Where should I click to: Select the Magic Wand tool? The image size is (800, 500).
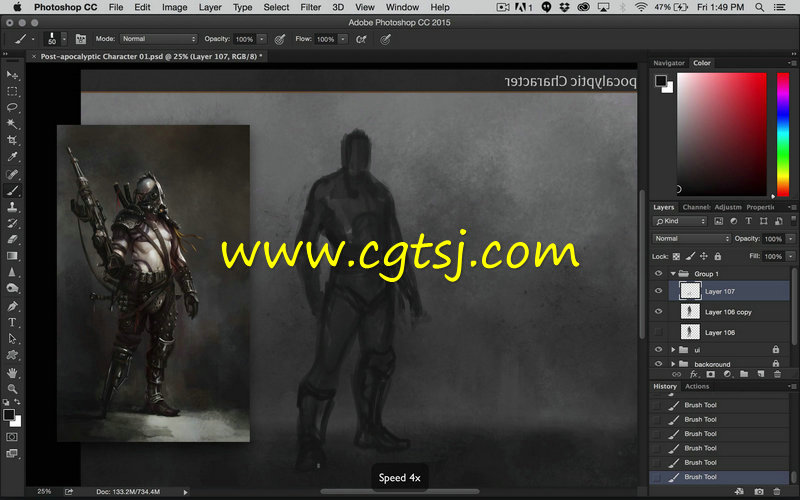[12, 124]
